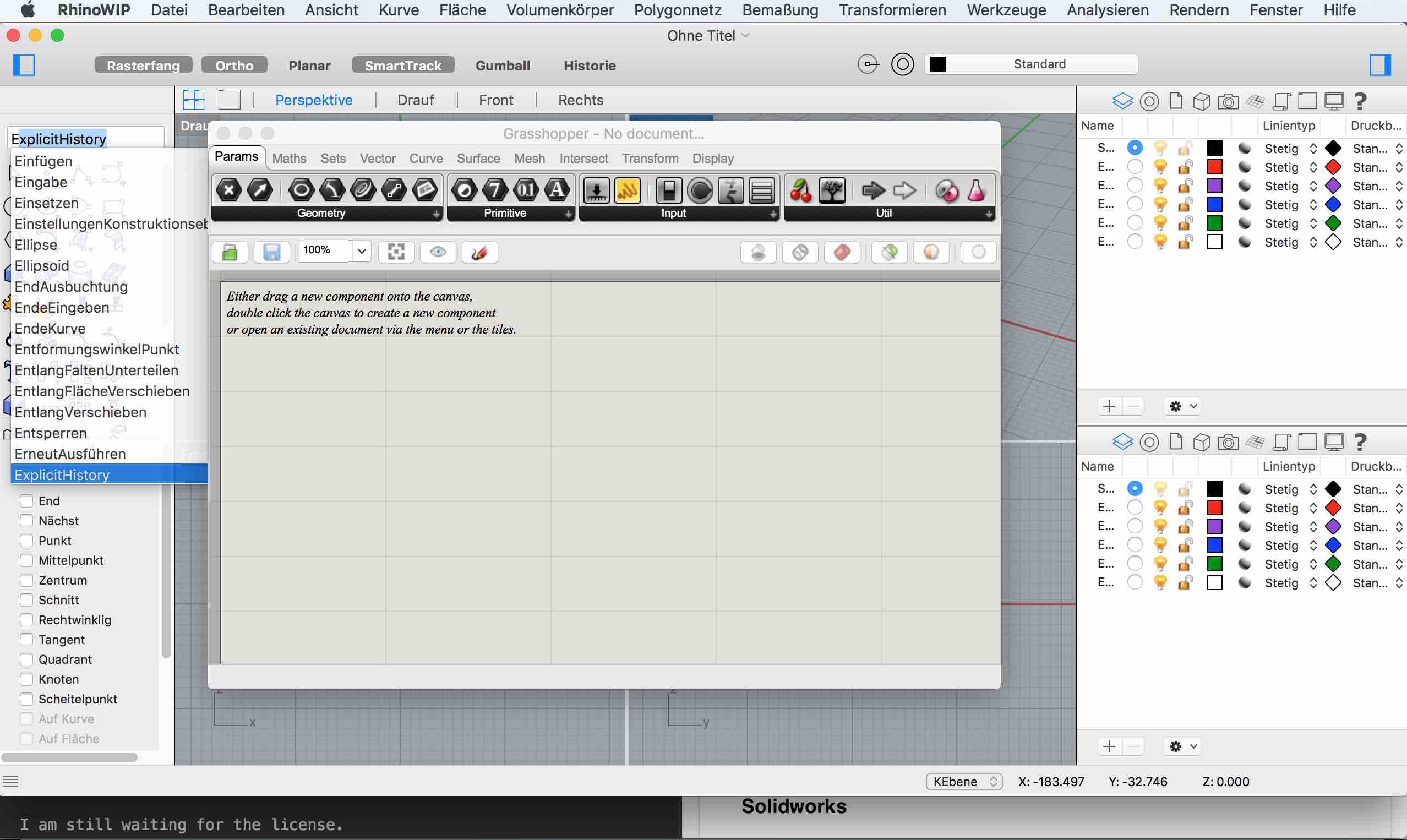Switch to the Drauf viewport tab

tap(416, 100)
